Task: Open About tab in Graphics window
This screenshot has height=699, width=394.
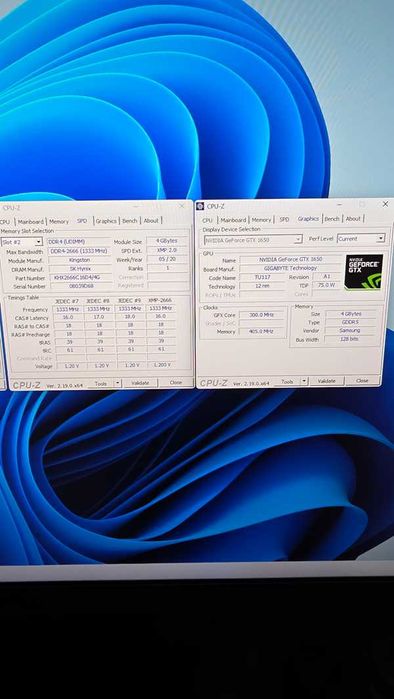Action: [353, 219]
